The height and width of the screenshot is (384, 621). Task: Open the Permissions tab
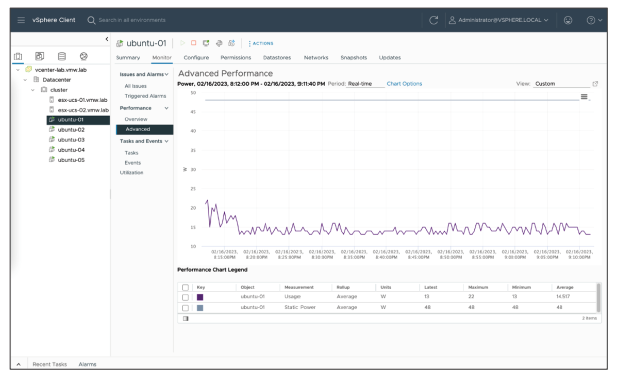pos(236,57)
